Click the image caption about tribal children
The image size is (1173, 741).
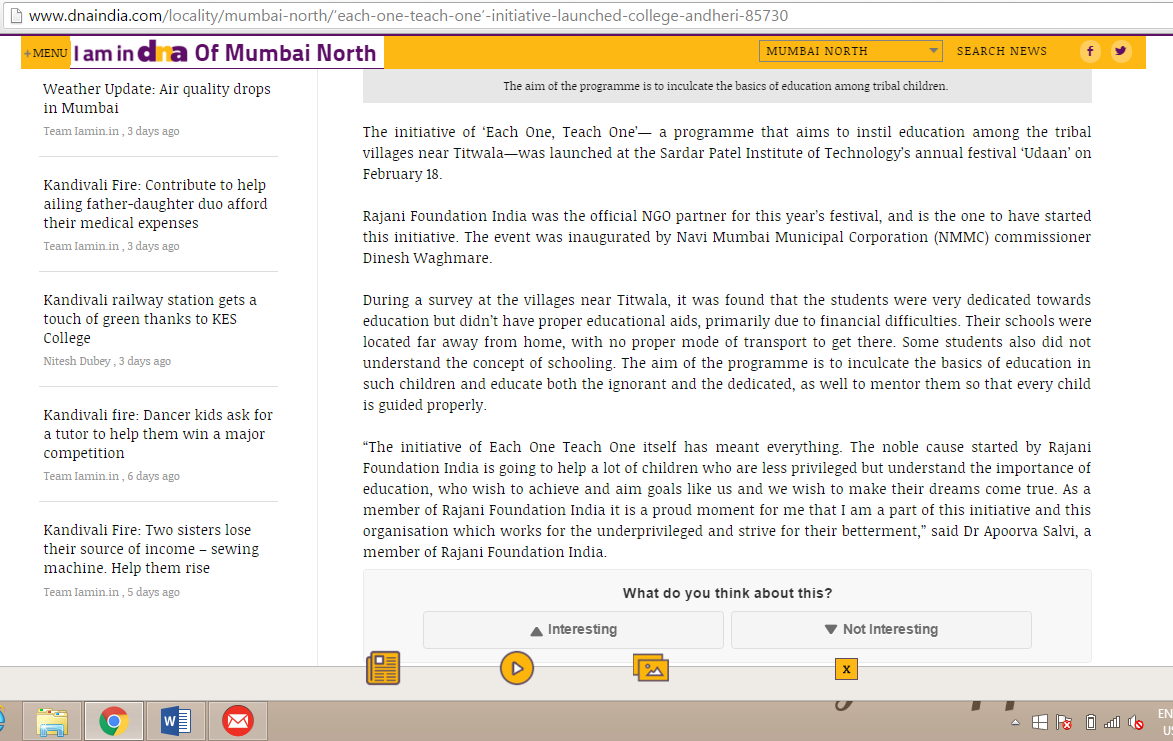(726, 86)
